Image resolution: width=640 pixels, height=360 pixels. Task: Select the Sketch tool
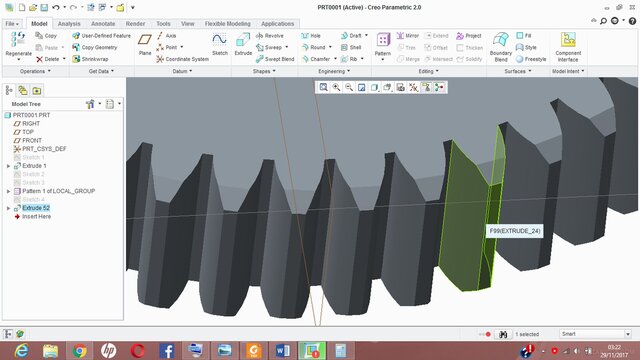pyautogui.click(x=220, y=44)
